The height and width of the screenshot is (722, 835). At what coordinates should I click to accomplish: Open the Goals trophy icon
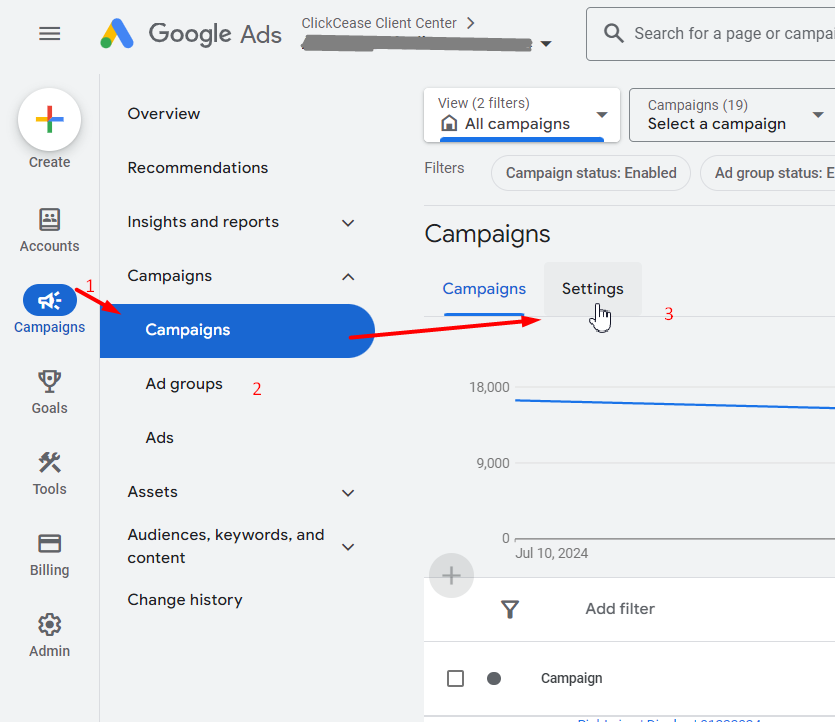point(50,381)
